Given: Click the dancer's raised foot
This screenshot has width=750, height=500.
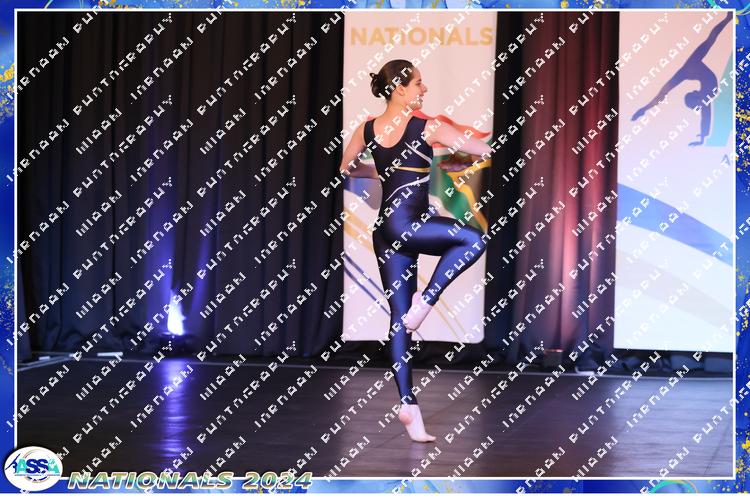Looking at the screenshot, I should click(x=416, y=313).
